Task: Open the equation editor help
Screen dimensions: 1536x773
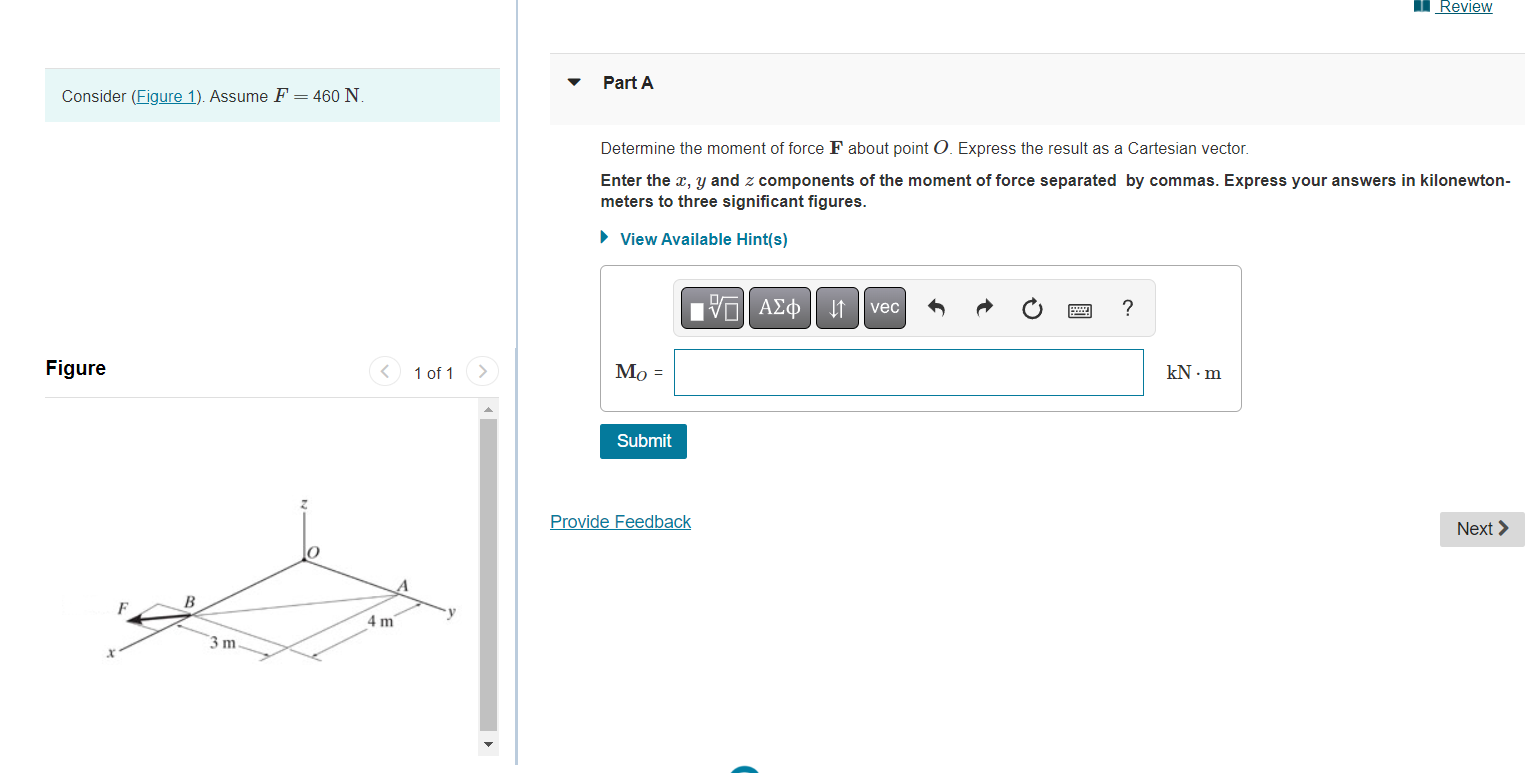Action: pyautogui.click(x=1127, y=308)
